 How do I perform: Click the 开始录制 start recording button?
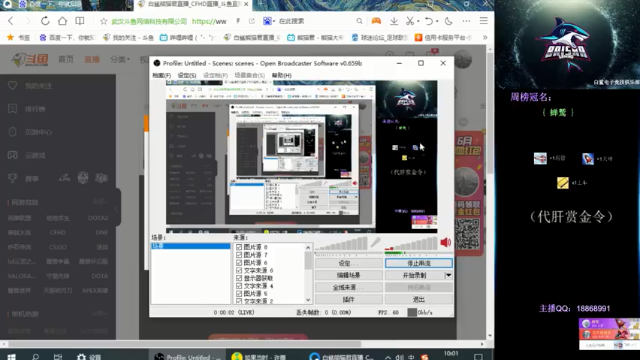coord(414,275)
